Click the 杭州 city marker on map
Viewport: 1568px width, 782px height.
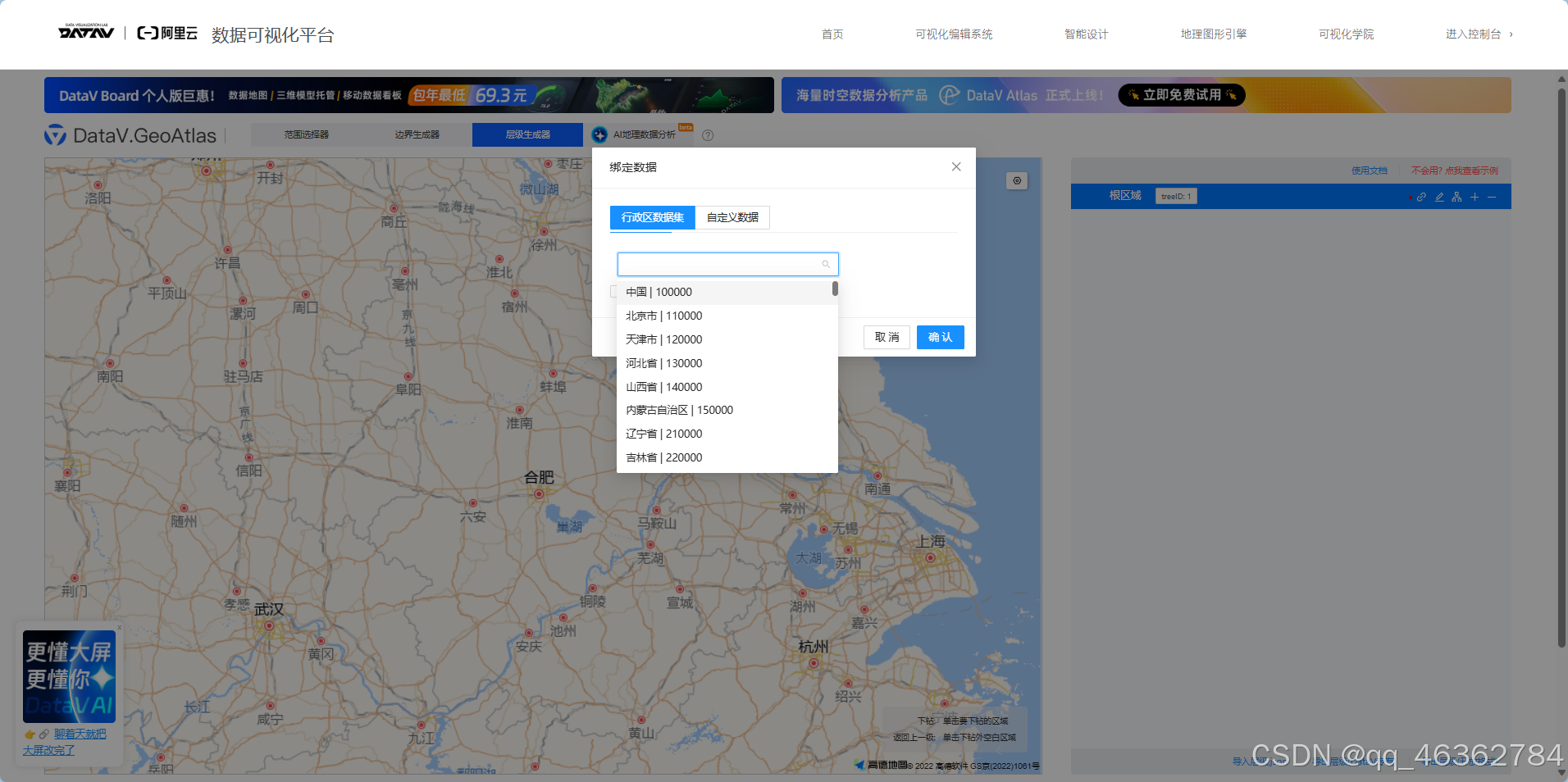(814, 663)
